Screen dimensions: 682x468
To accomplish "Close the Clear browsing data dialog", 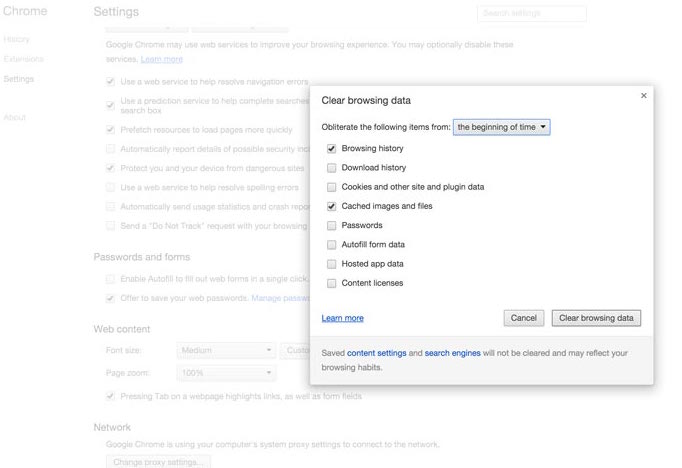I will [644, 95].
